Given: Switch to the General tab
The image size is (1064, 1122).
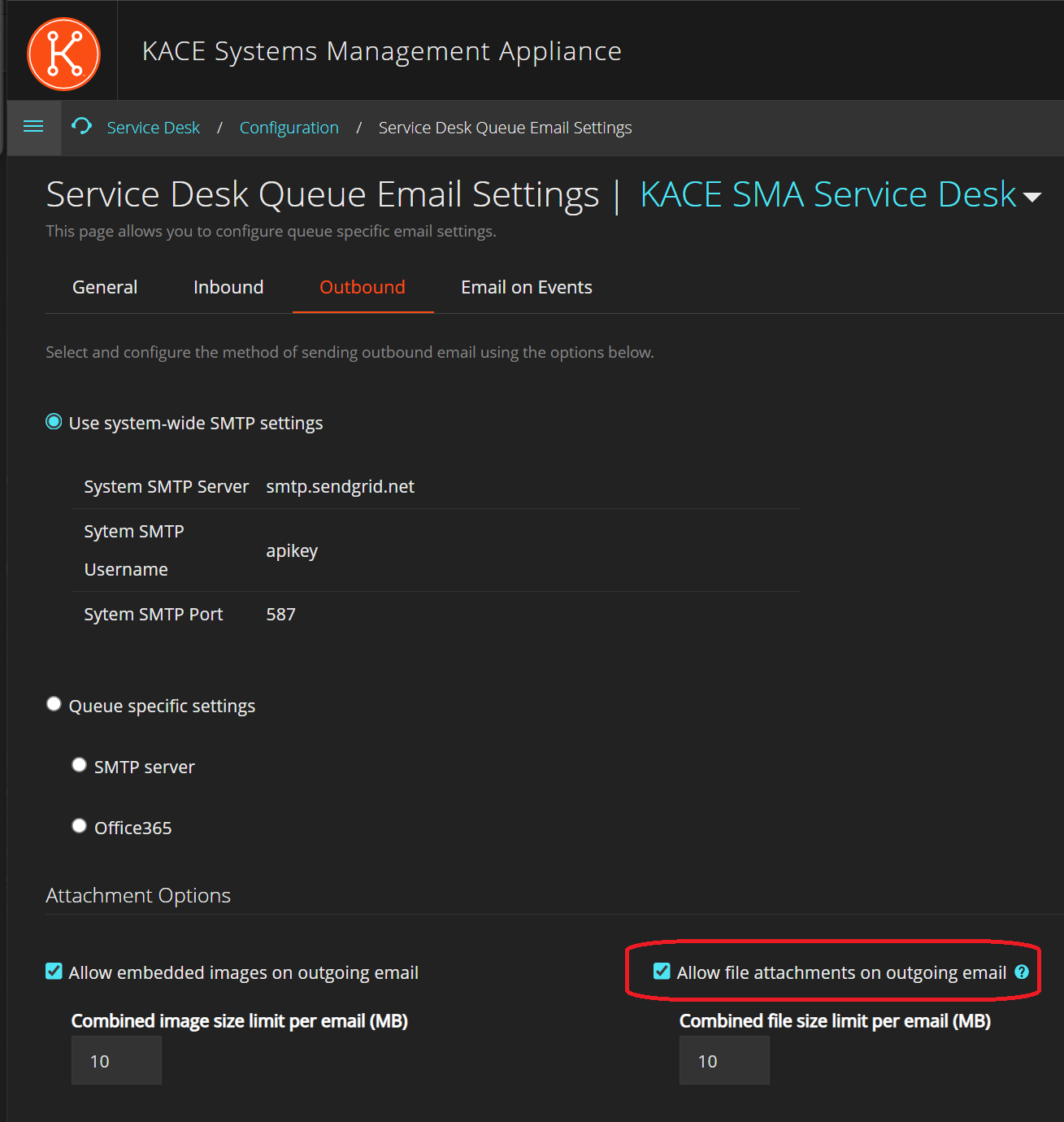Looking at the screenshot, I should coord(104,287).
